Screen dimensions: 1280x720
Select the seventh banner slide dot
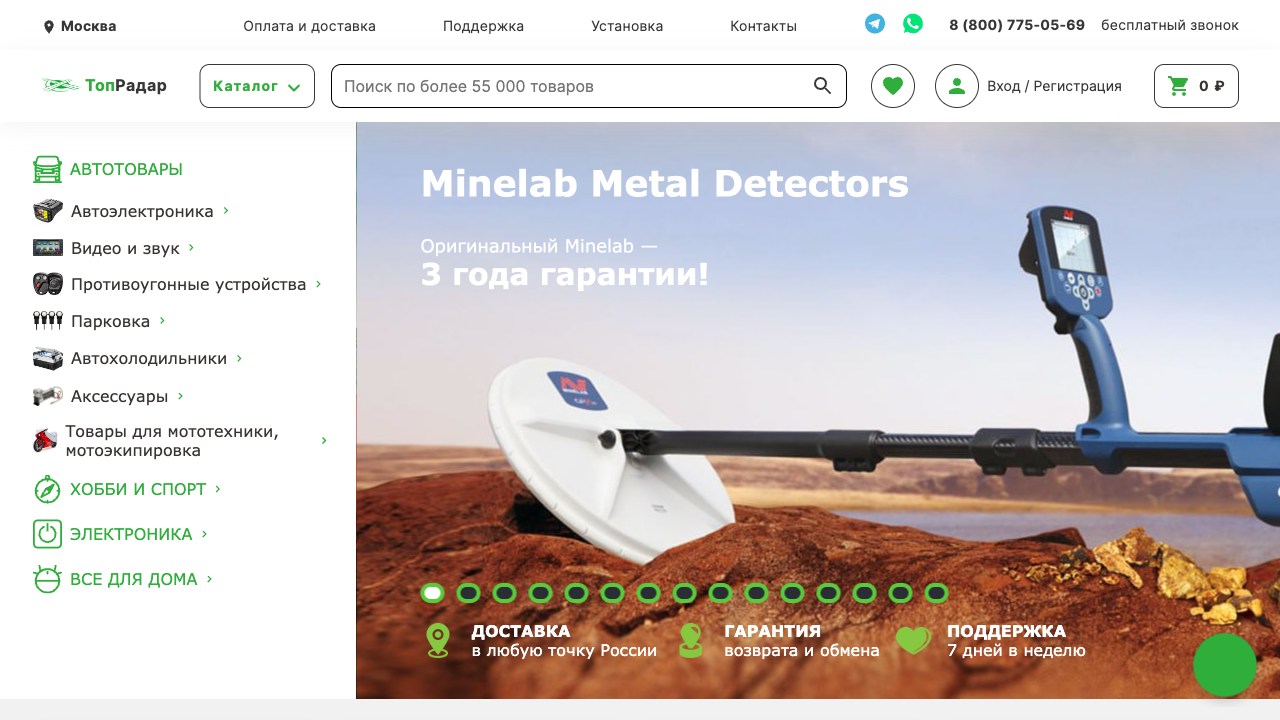pyautogui.click(x=648, y=593)
